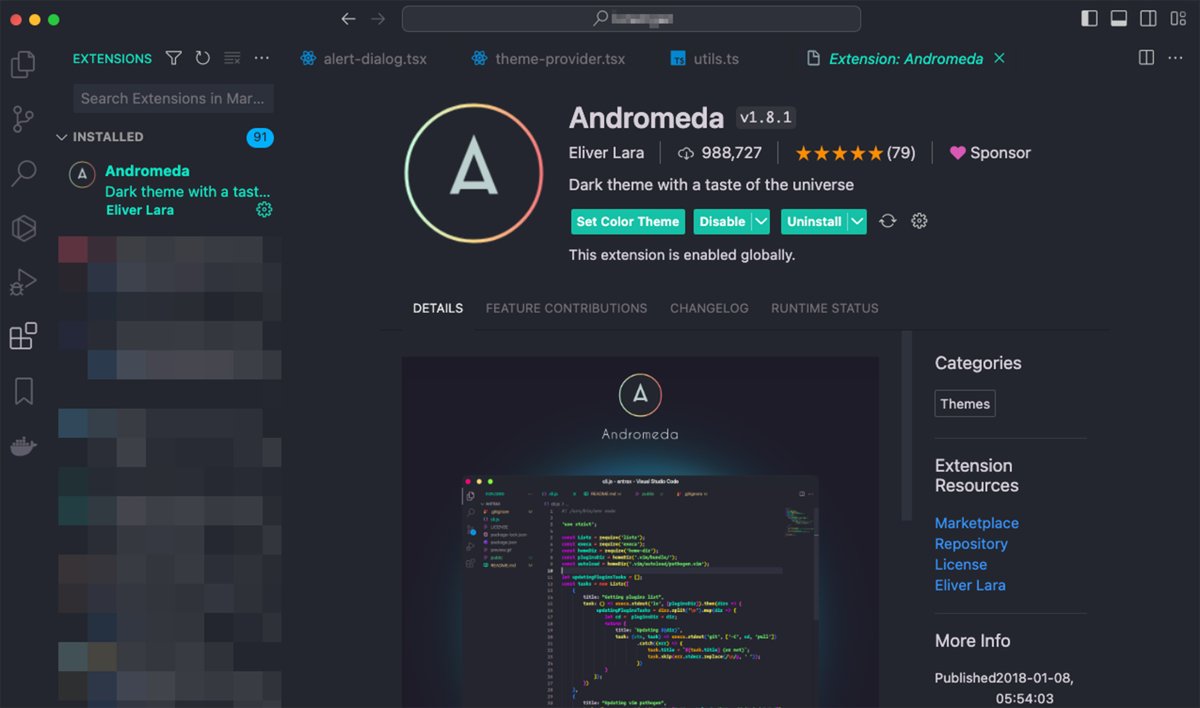Open editor more actions ellipsis
The height and width of the screenshot is (708, 1200).
tap(1176, 58)
